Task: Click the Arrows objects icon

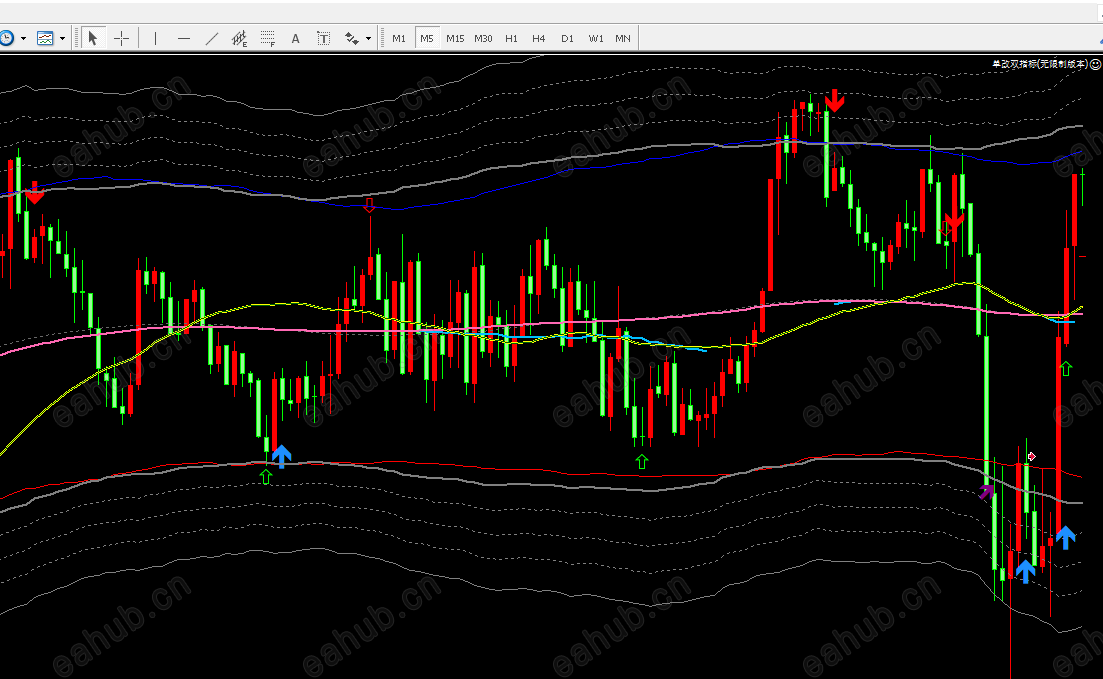Action: 352,38
